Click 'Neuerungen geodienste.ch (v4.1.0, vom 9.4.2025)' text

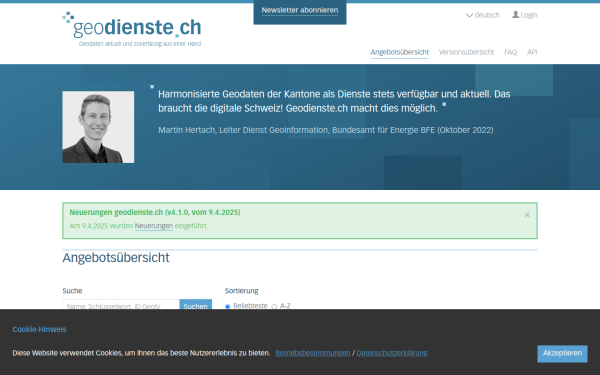(155, 212)
